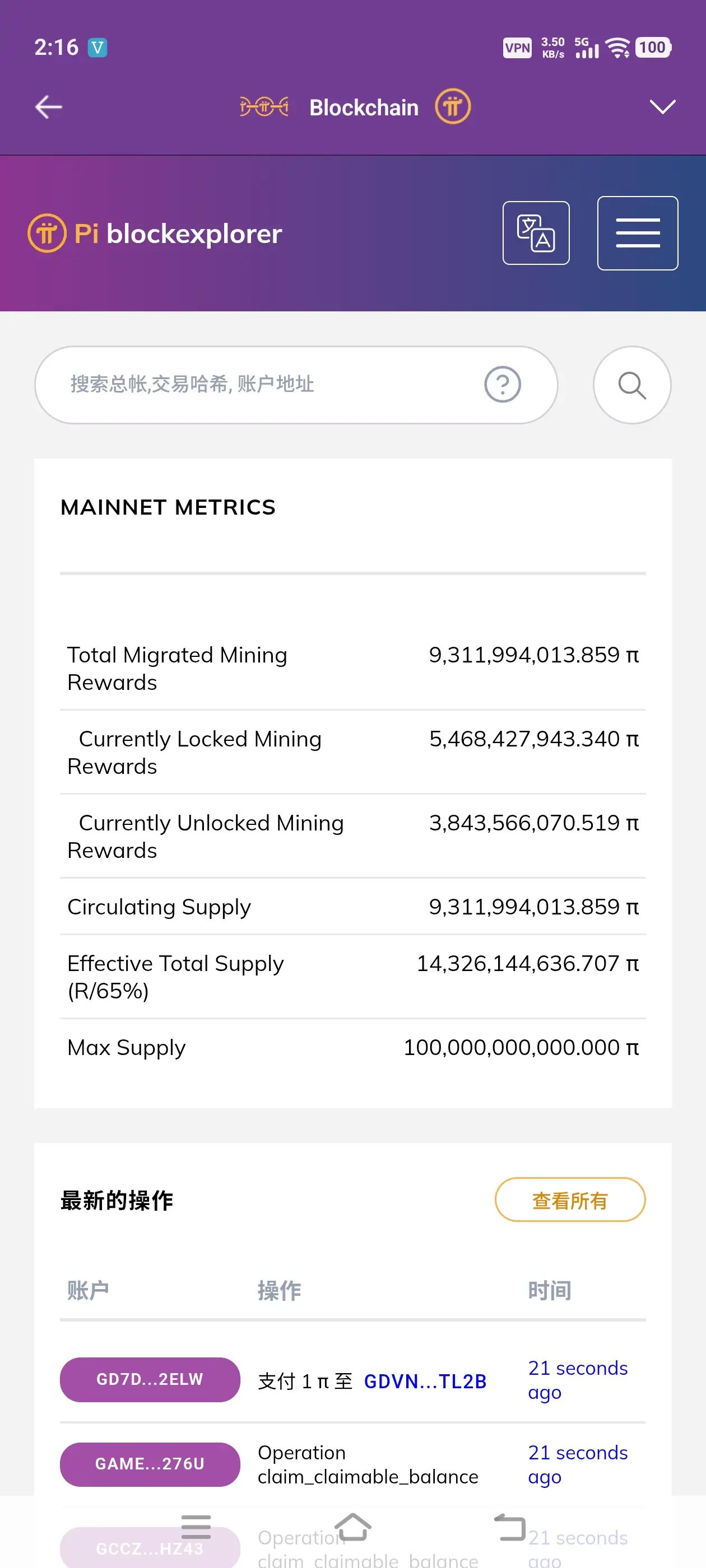Follow the GDVN...TL2B recipient link
Viewport: 706px width, 1568px height.
coord(425,1381)
